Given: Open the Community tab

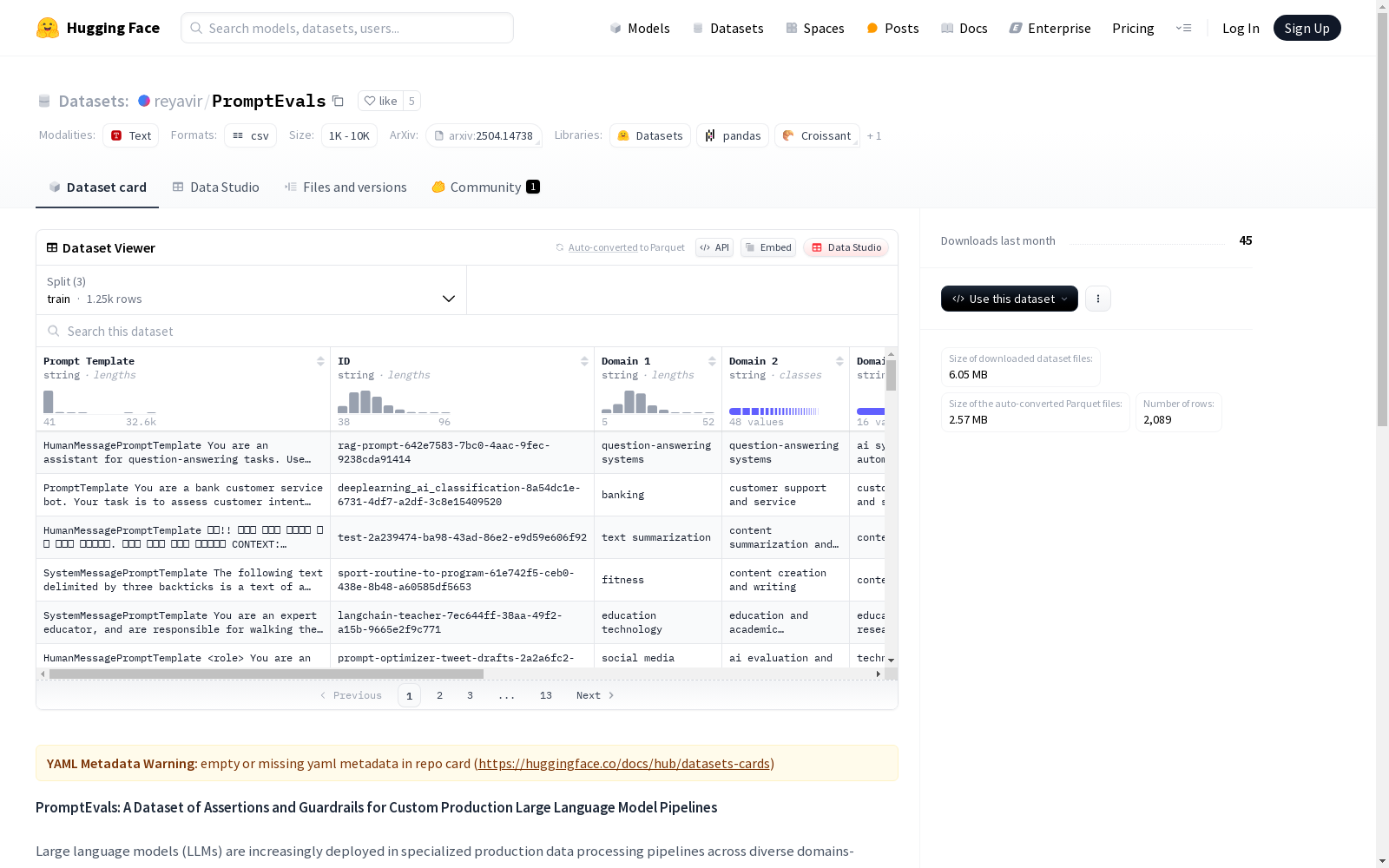Looking at the screenshot, I should [x=485, y=187].
